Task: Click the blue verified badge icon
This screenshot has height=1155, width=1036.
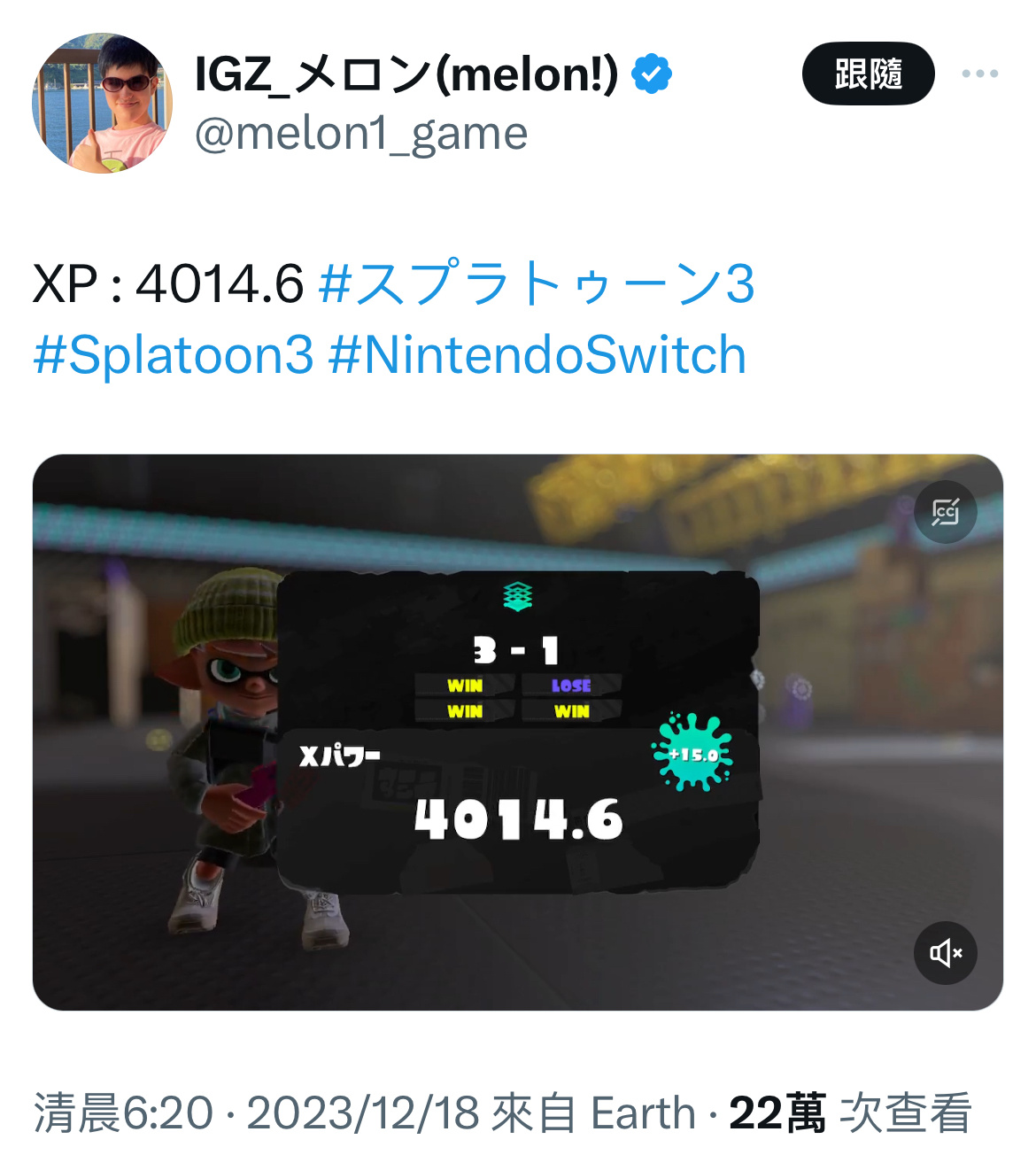Action: tap(652, 74)
